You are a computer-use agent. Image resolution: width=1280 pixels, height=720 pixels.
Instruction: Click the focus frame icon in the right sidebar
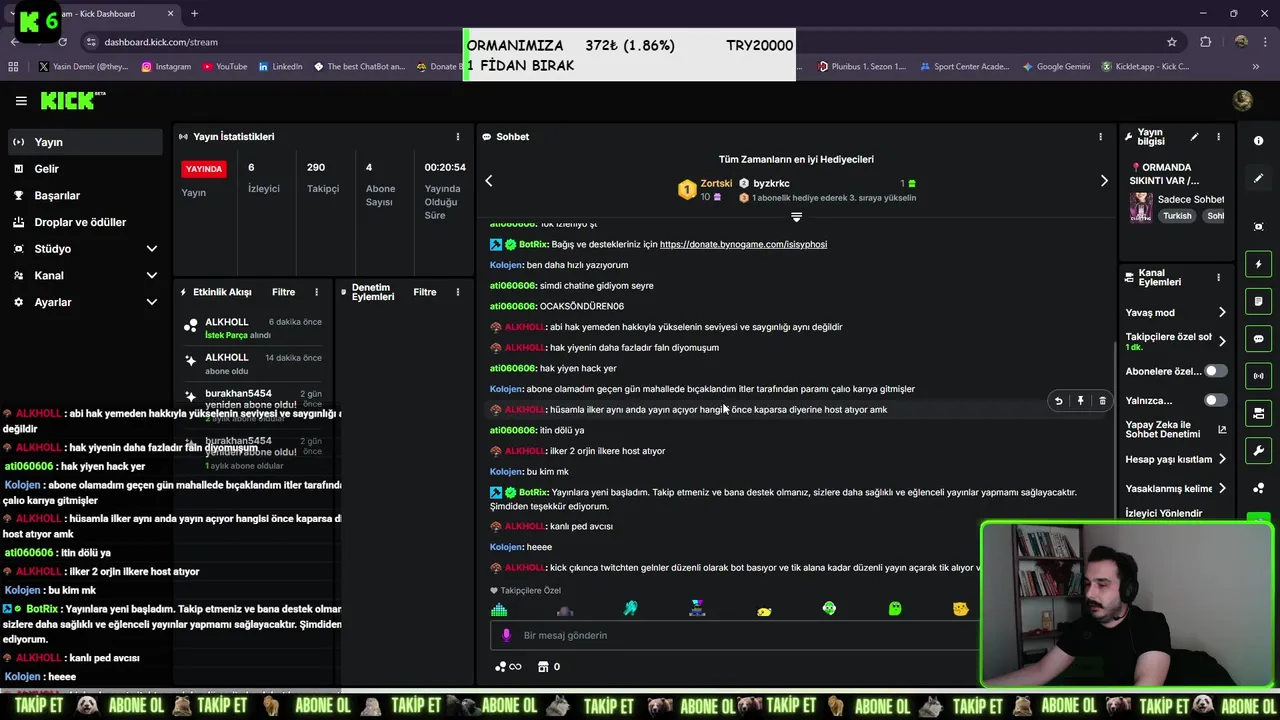(1259, 227)
